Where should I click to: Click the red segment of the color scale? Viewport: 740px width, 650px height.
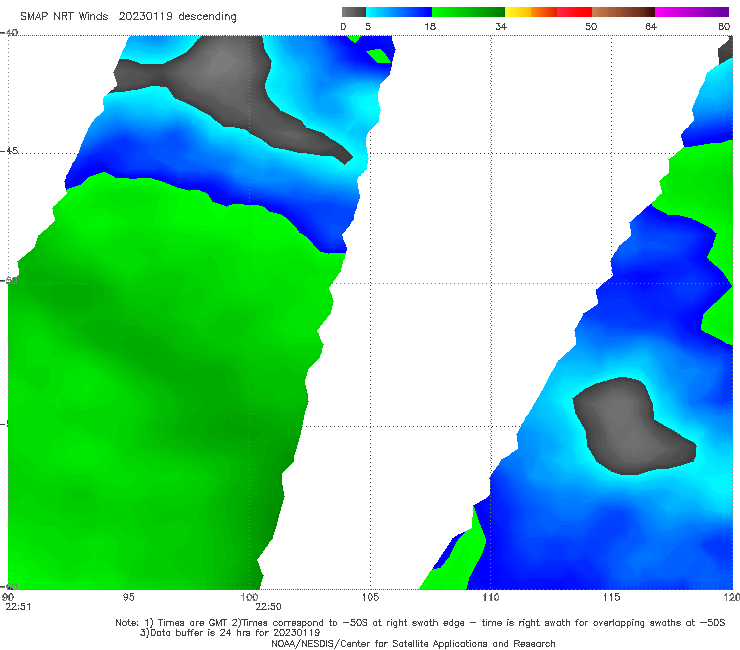tap(574, 12)
